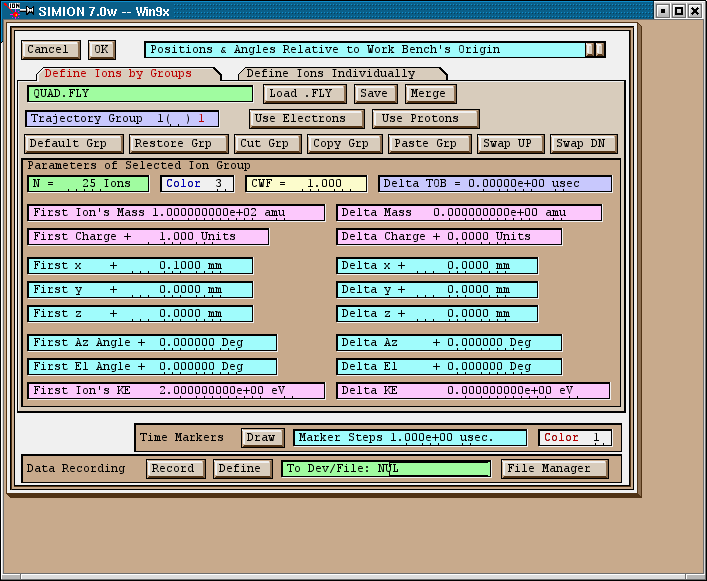Viewport: 707px width, 581px height.
Task: Swap group UP
Action: click(511, 144)
